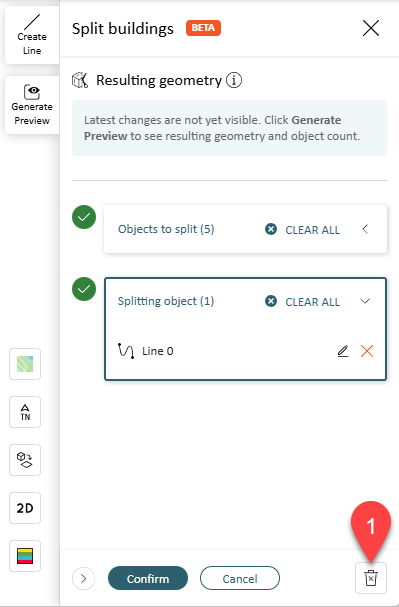Remove Line 0 with red X
This screenshot has height=607, width=399.
point(367,351)
